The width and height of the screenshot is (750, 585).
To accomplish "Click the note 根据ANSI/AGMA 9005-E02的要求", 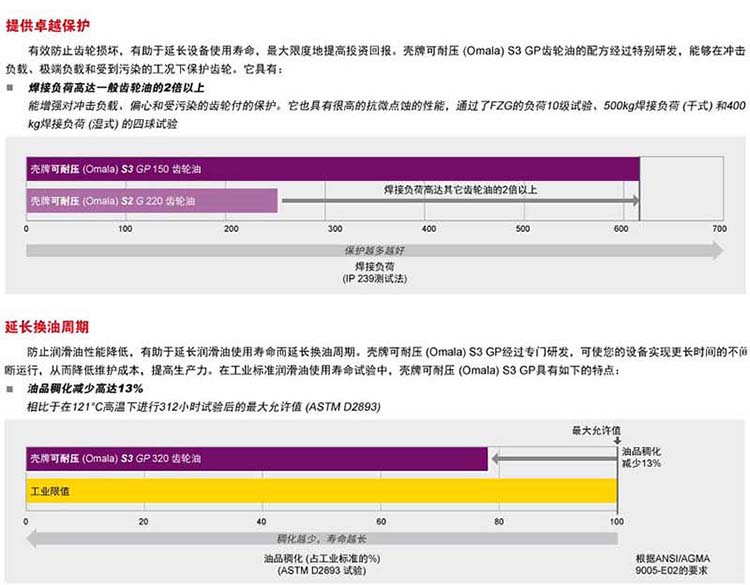I will pyautogui.click(x=673, y=564).
